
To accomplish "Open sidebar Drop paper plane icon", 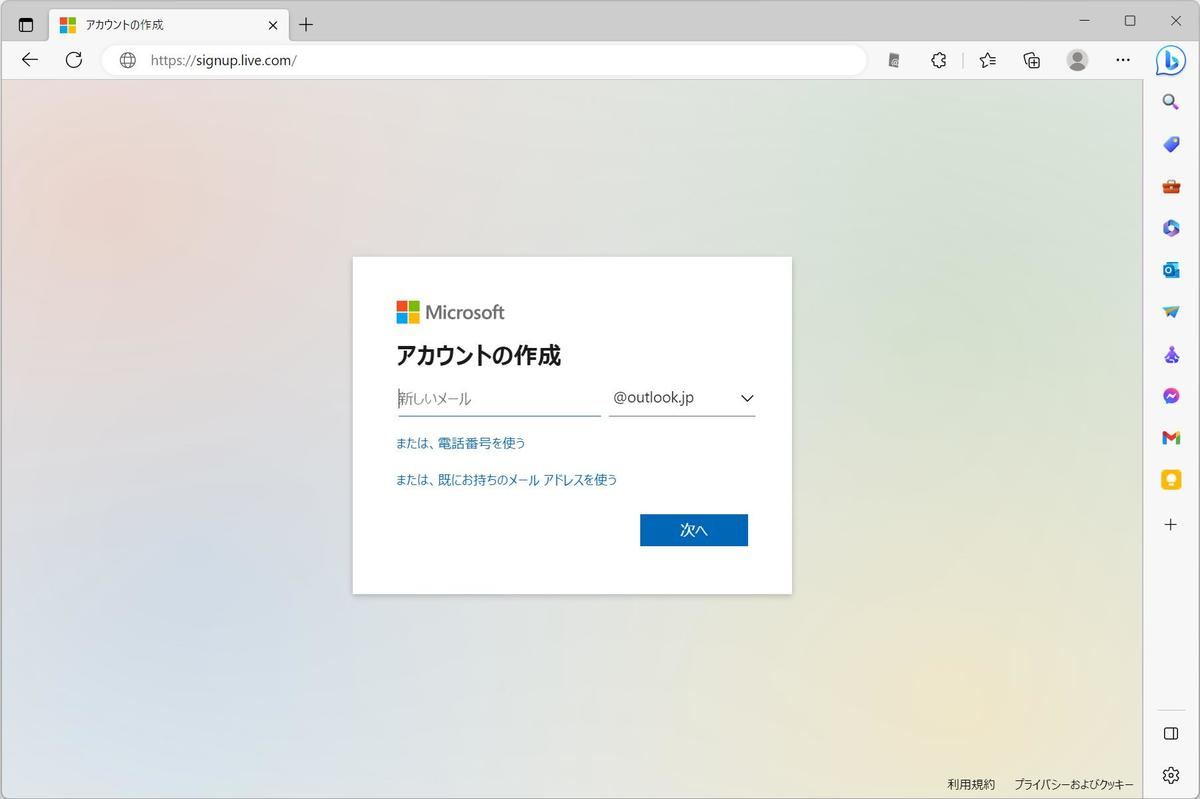I will [x=1171, y=312].
